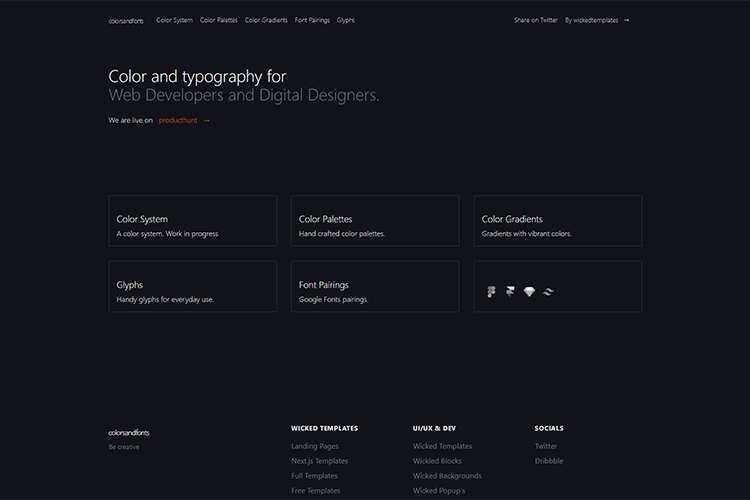Click the arrow after By wickedtemplates
This screenshot has width=750, height=500.
(626, 20)
